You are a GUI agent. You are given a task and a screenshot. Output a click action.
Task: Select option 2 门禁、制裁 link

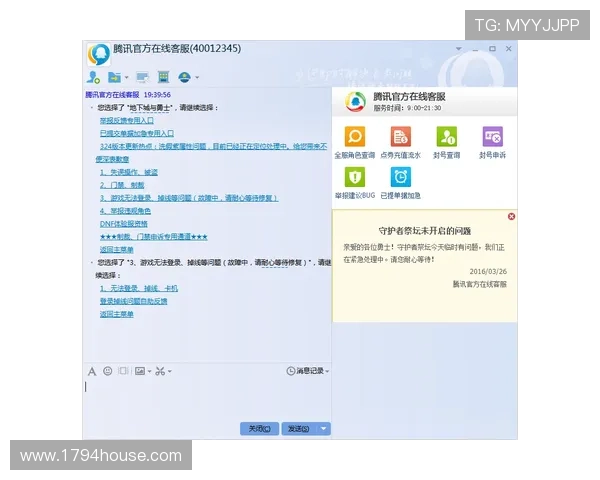[122, 185]
